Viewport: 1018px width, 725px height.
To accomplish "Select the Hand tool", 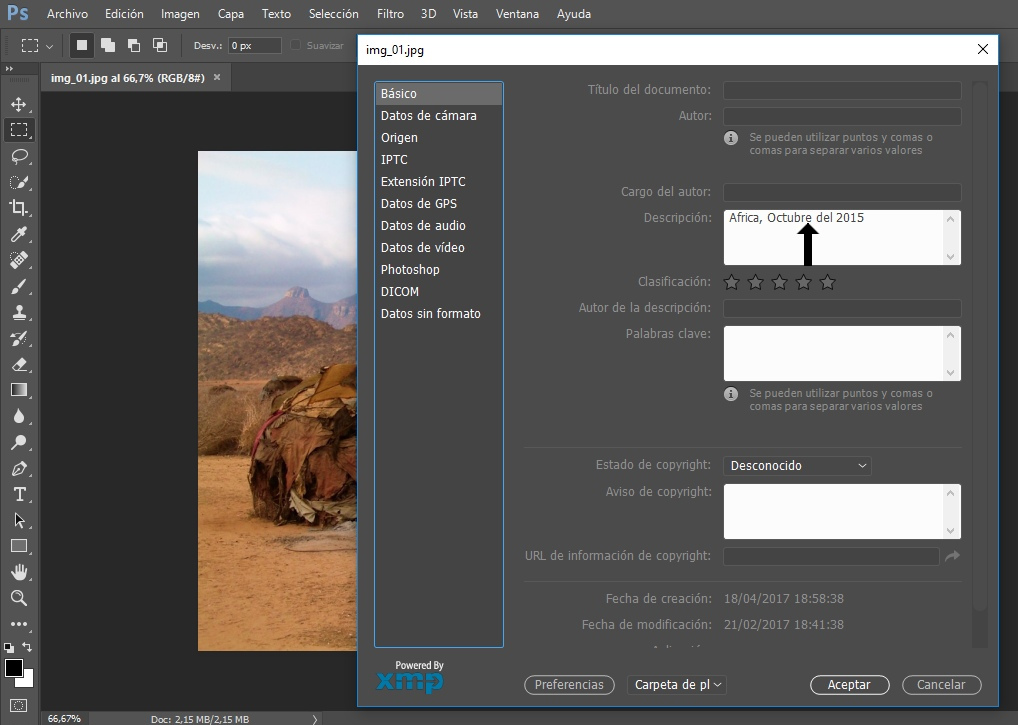I will (19, 572).
